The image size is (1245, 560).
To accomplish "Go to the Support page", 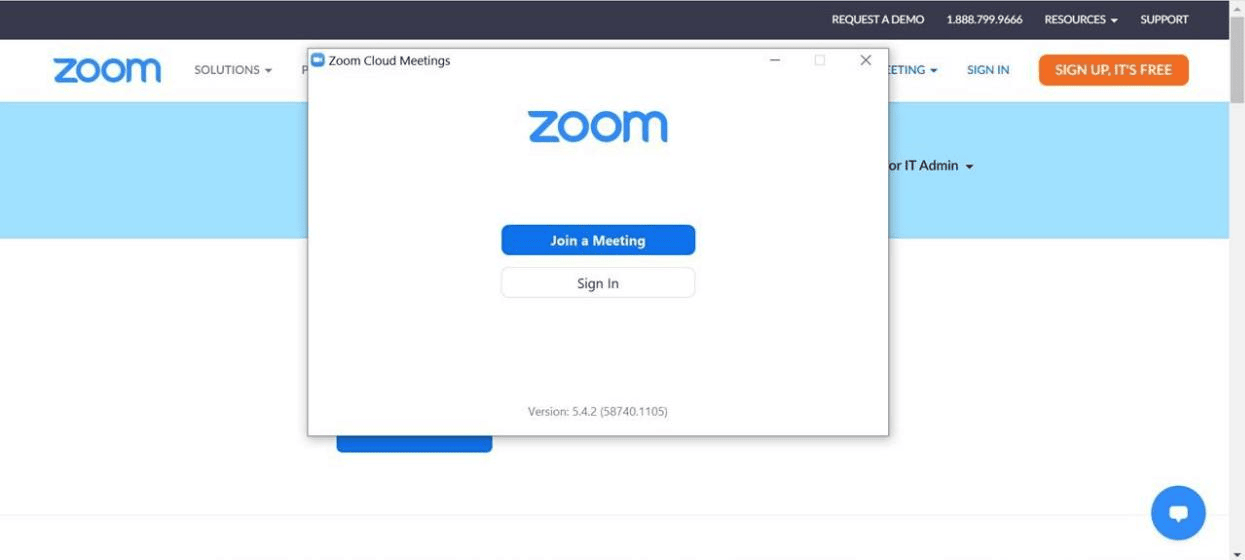I will (1164, 20).
